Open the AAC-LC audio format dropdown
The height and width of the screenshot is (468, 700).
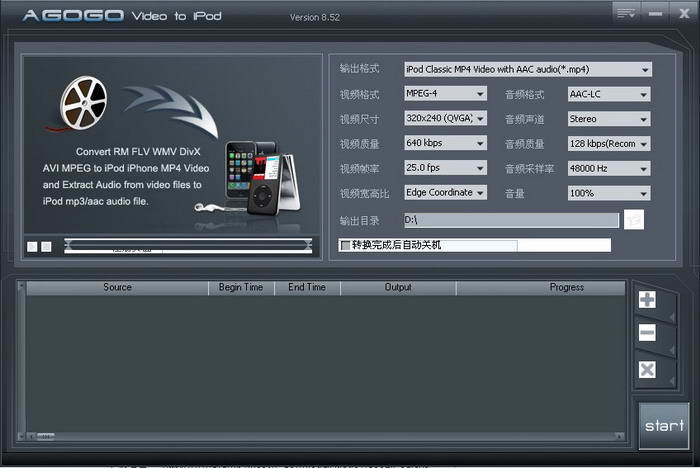[609, 94]
